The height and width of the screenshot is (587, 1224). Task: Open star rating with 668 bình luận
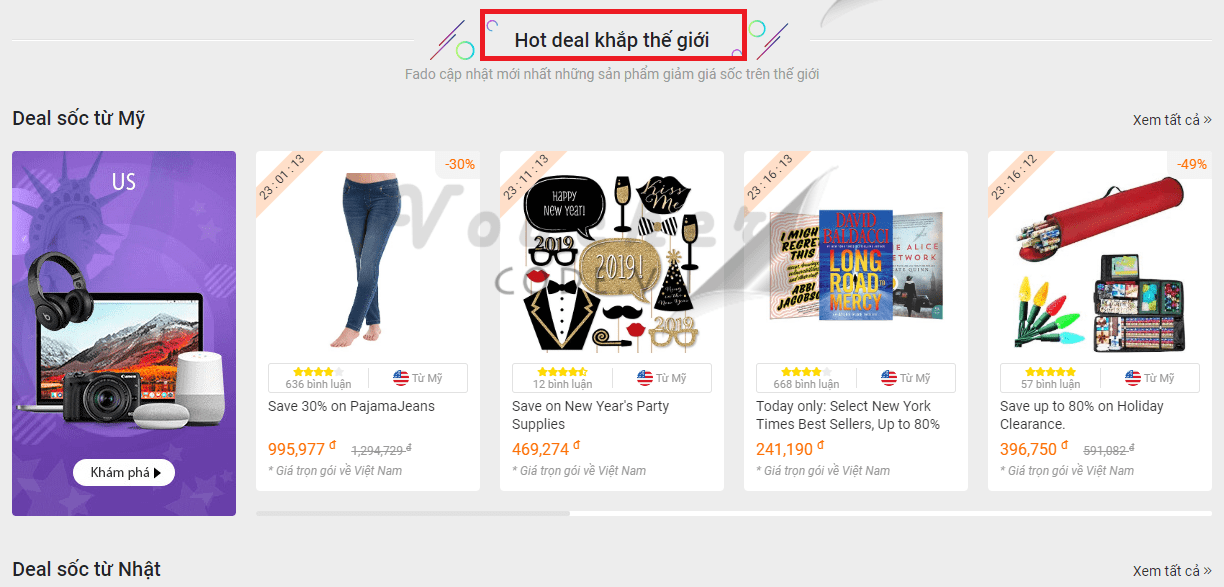[806, 372]
